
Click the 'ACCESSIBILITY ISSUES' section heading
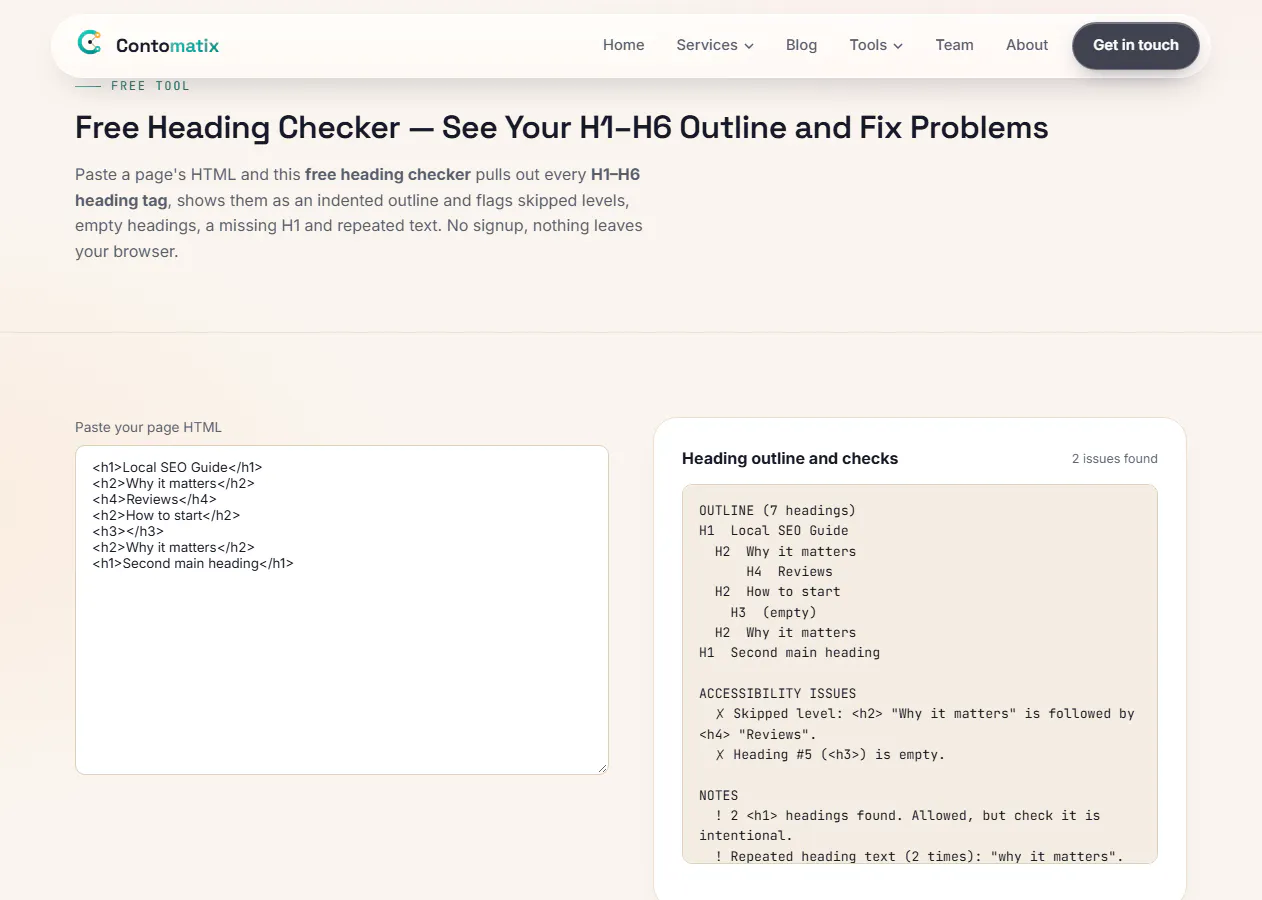[778, 693]
